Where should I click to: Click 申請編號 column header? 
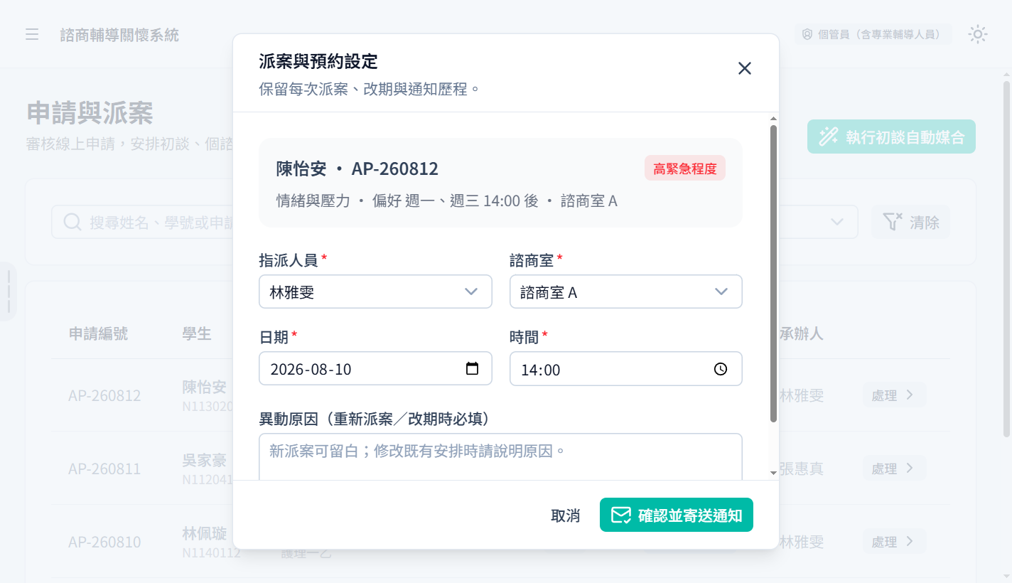[98, 334]
